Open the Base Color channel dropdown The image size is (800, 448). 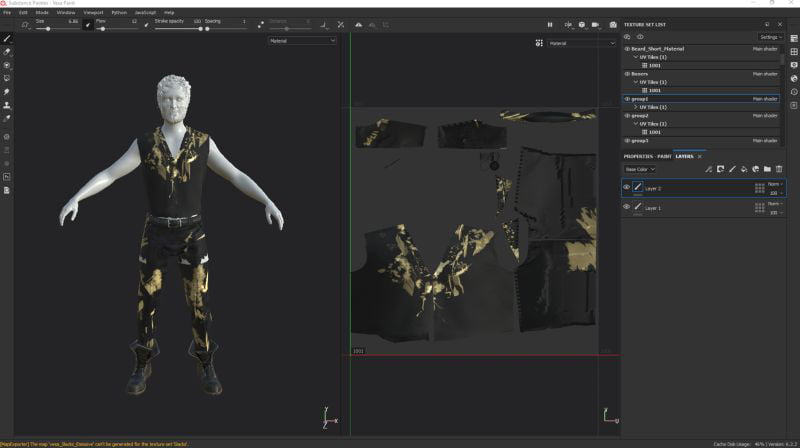[x=640, y=169]
